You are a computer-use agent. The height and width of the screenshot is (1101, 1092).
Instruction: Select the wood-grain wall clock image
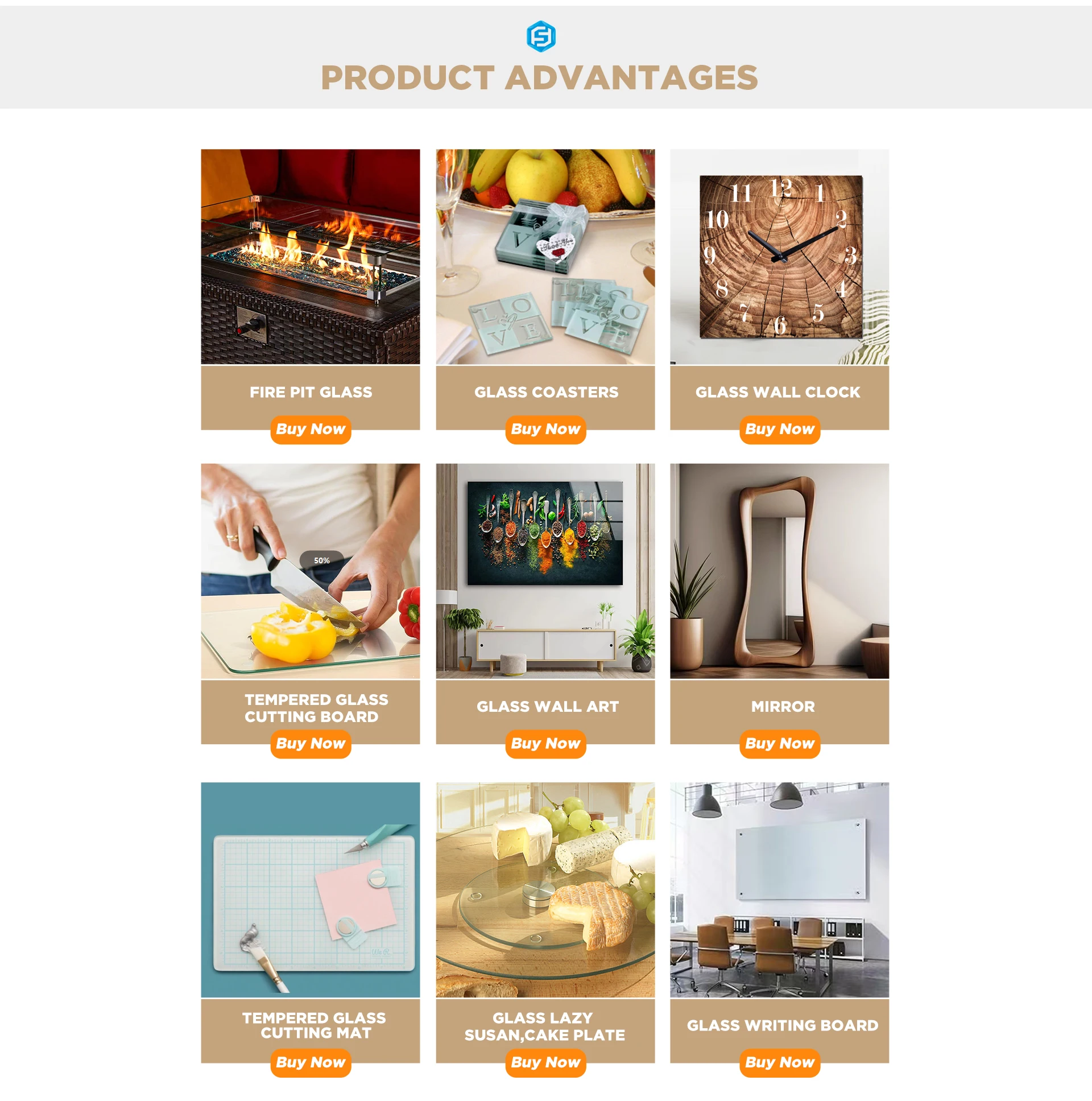[779, 257]
